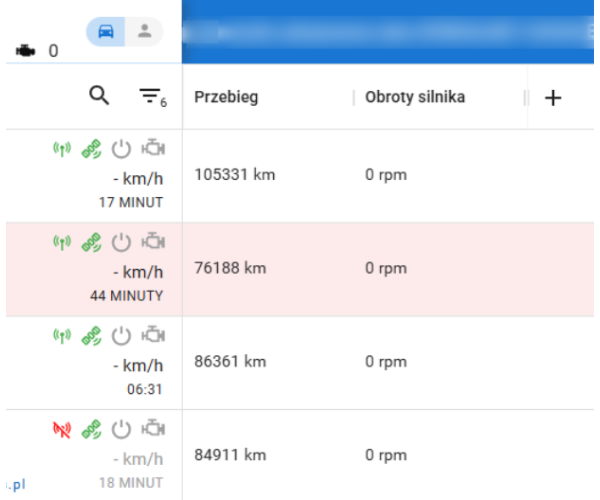Viewport: 600px width, 500px height.
Task: Click ignition power icon in 18 MINUT row
Action: pos(121,430)
